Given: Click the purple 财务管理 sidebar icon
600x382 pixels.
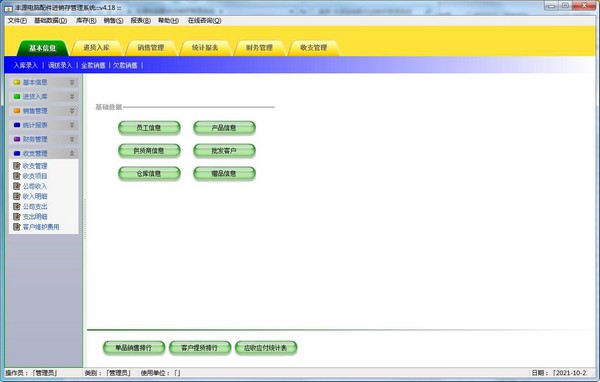Looking at the screenshot, I should [17, 139].
